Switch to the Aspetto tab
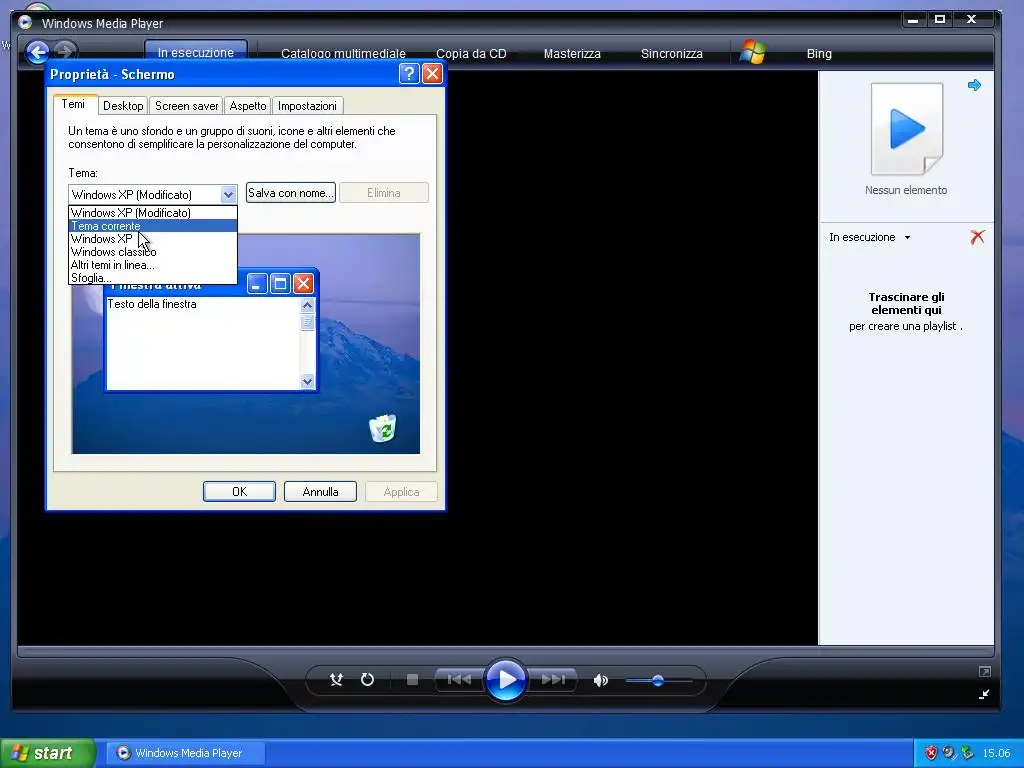Image resolution: width=1024 pixels, height=768 pixels. click(x=248, y=106)
